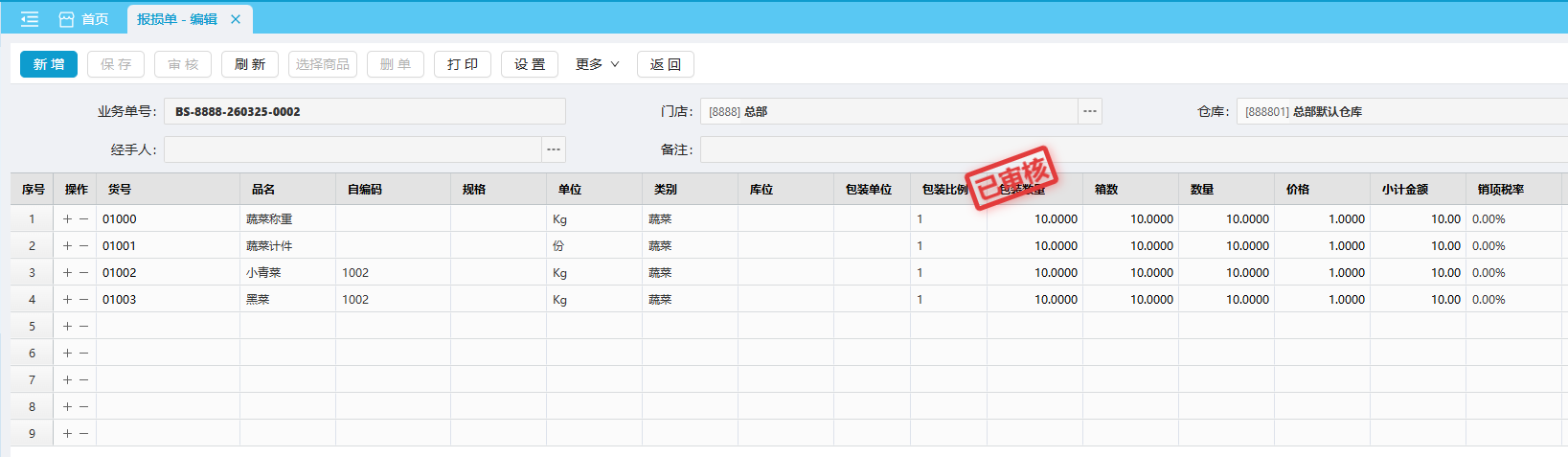Click plus icon in empty row 5

point(67,327)
